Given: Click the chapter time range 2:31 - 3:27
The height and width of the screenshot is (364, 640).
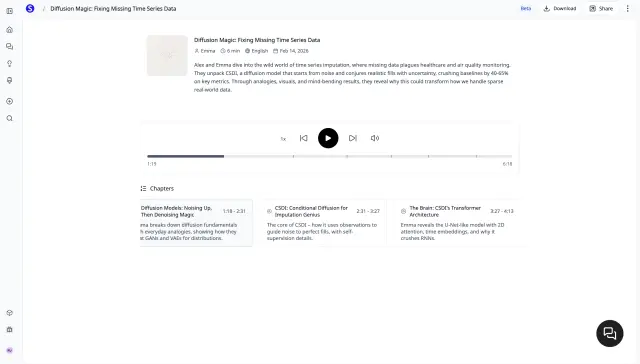Looking at the screenshot, I should click(x=368, y=211).
